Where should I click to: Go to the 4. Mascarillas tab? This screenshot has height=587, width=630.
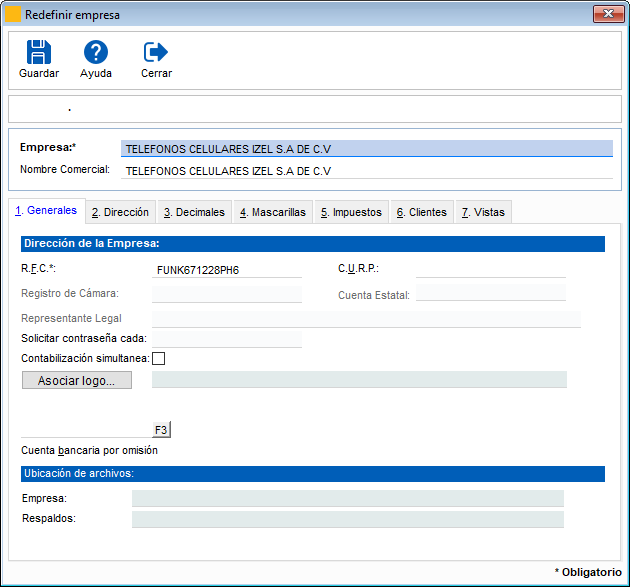273,212
